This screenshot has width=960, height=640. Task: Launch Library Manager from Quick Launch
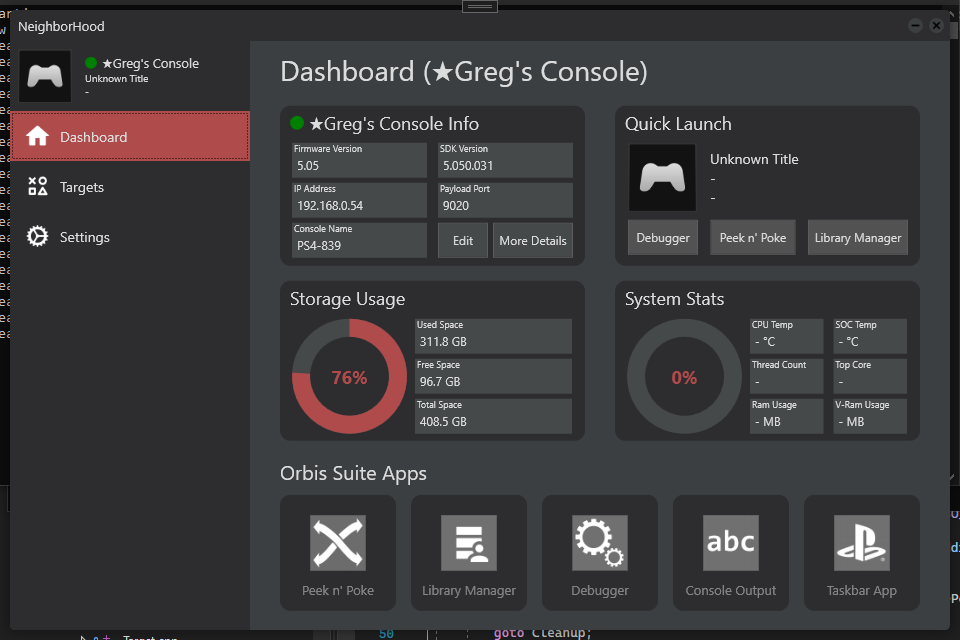[x=857, y=238]
